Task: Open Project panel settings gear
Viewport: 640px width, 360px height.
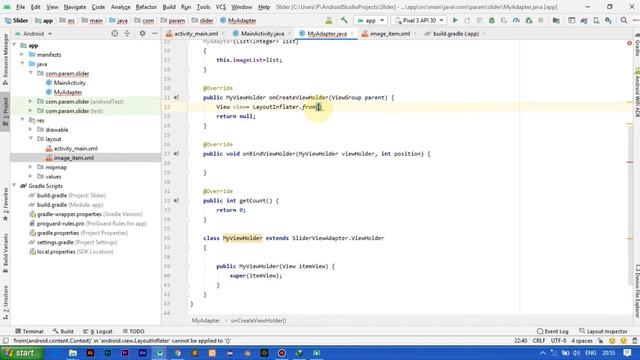Action: [x=142, y=33]
